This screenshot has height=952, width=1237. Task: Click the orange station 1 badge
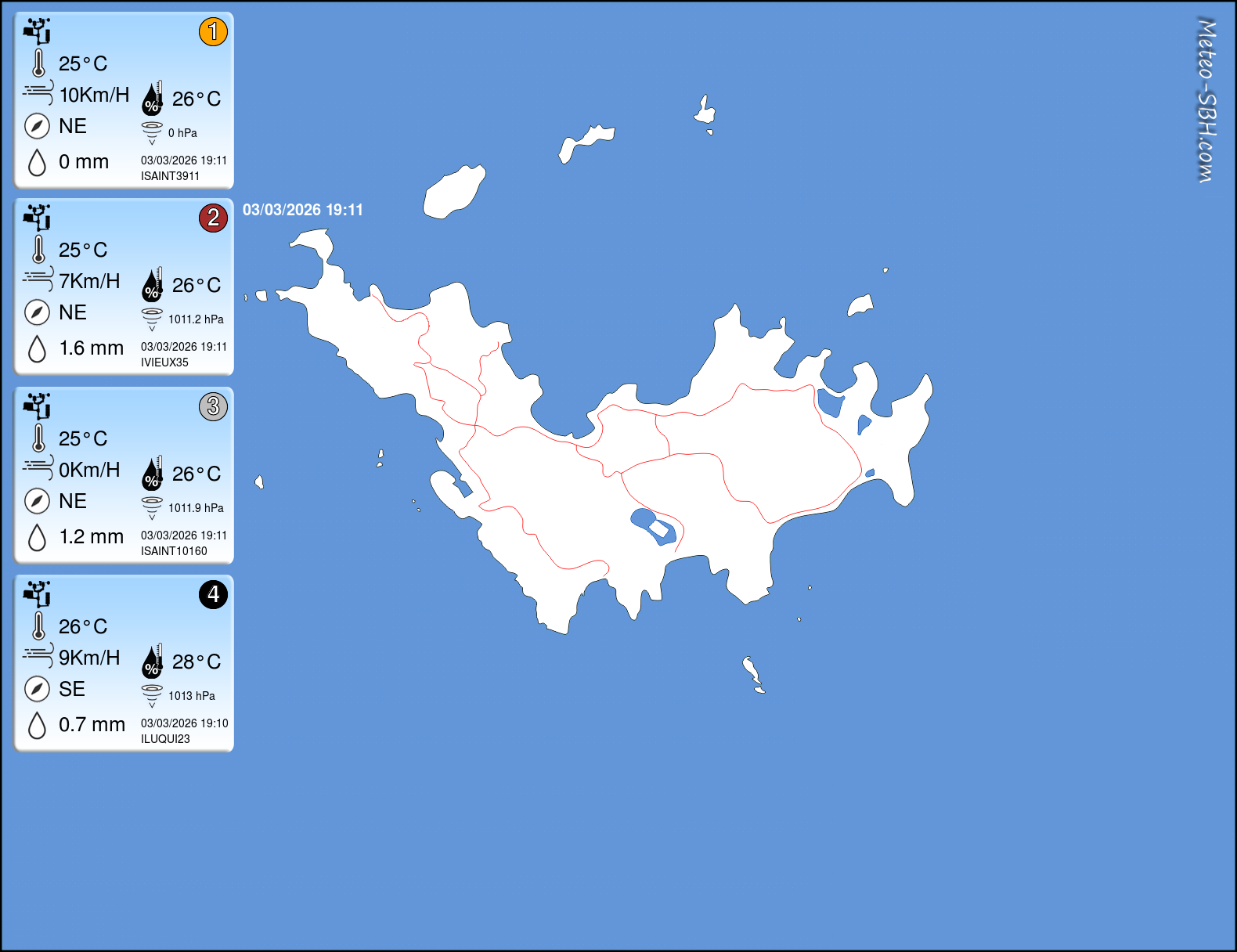213,31
